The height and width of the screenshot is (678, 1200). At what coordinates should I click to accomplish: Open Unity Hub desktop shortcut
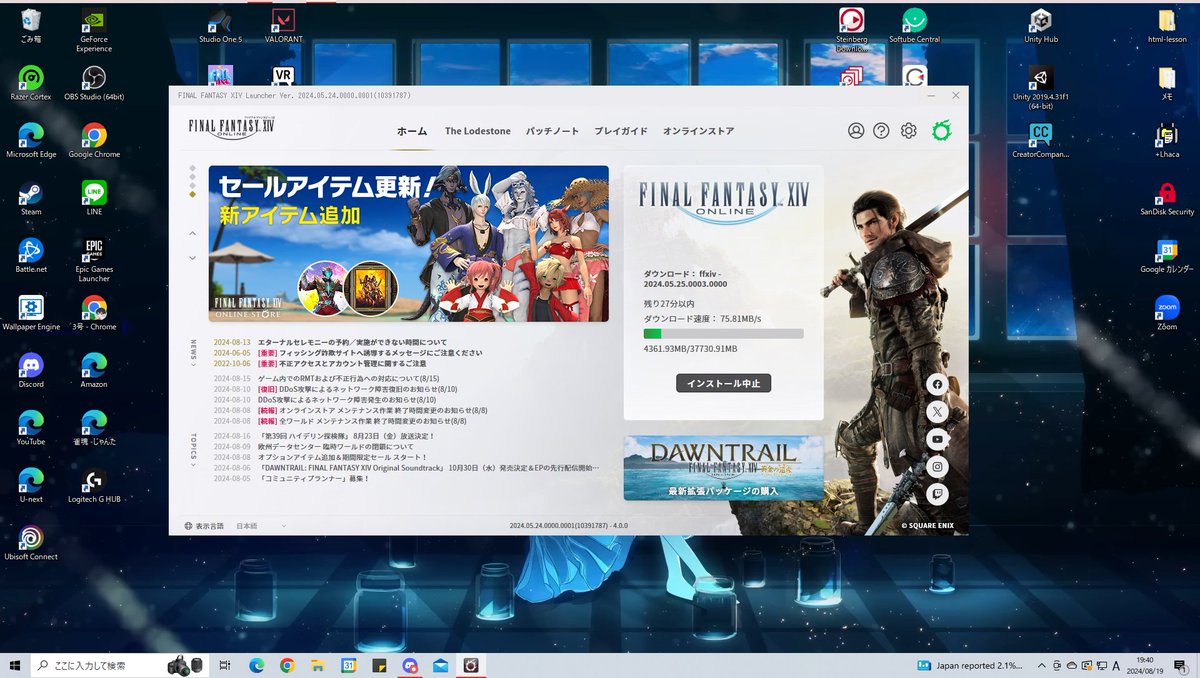click(1041, 25)
